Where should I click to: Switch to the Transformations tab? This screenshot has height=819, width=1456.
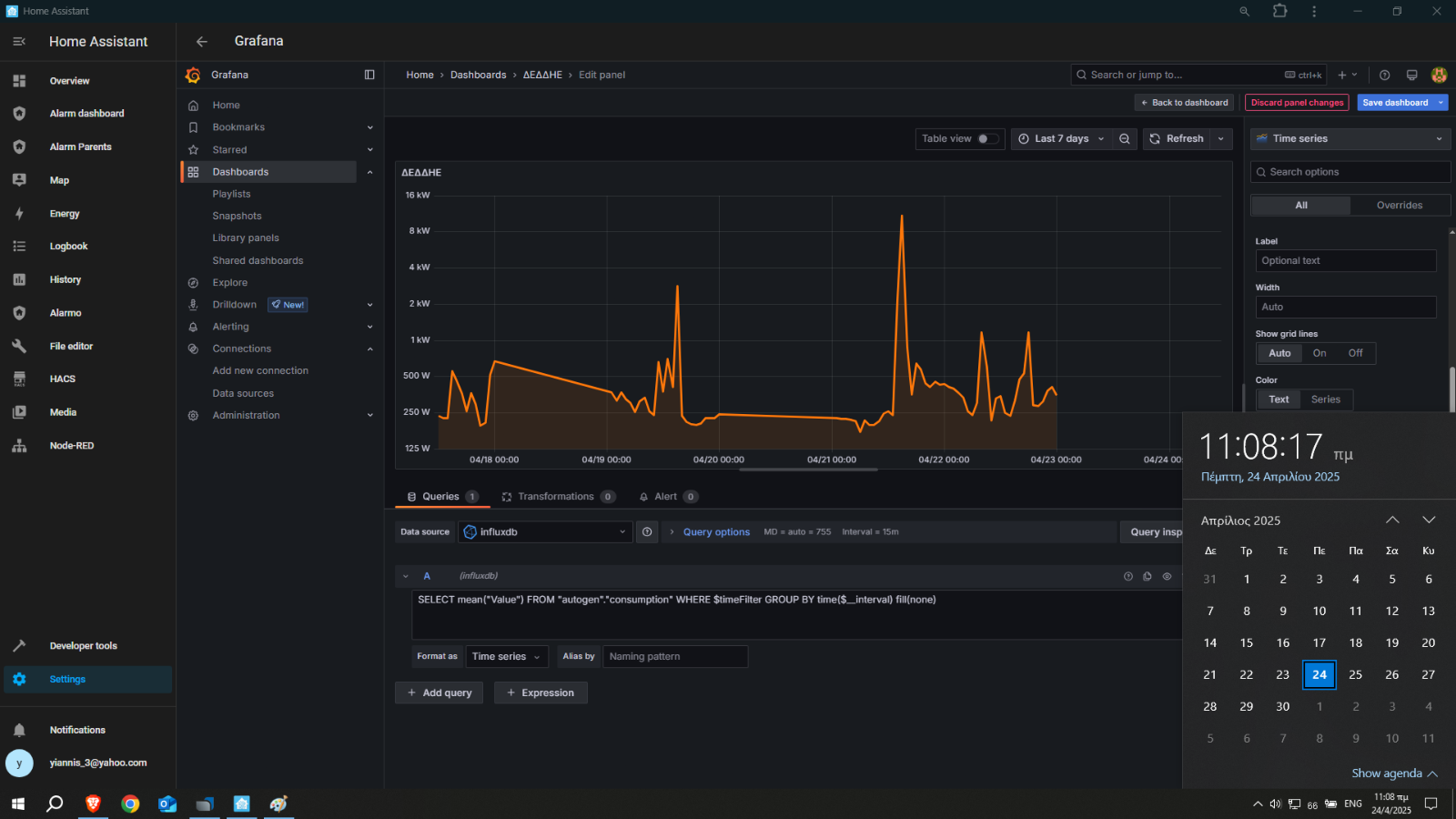559,497
